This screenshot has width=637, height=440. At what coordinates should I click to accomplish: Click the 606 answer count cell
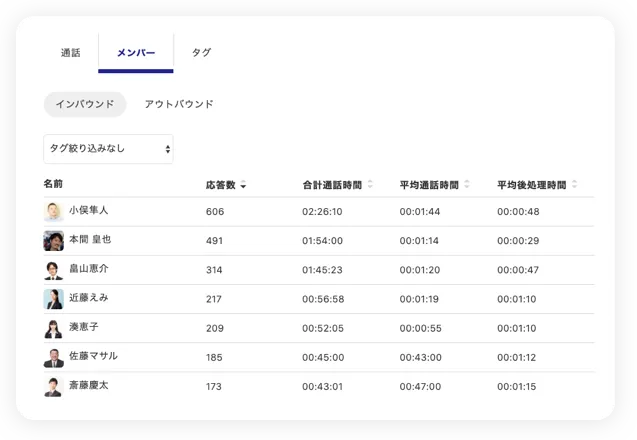(215, 212)
